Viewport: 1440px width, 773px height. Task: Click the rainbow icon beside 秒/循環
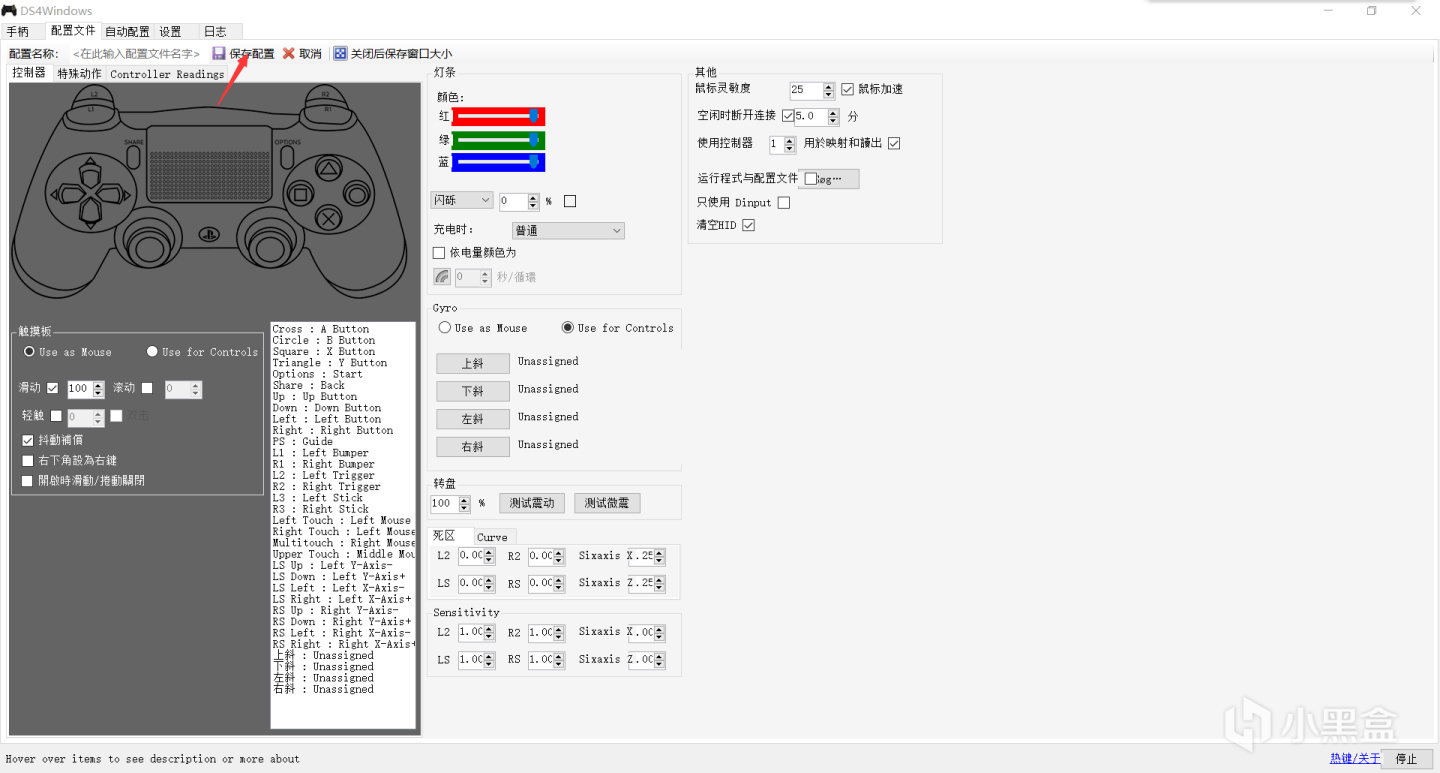(442, 277)
